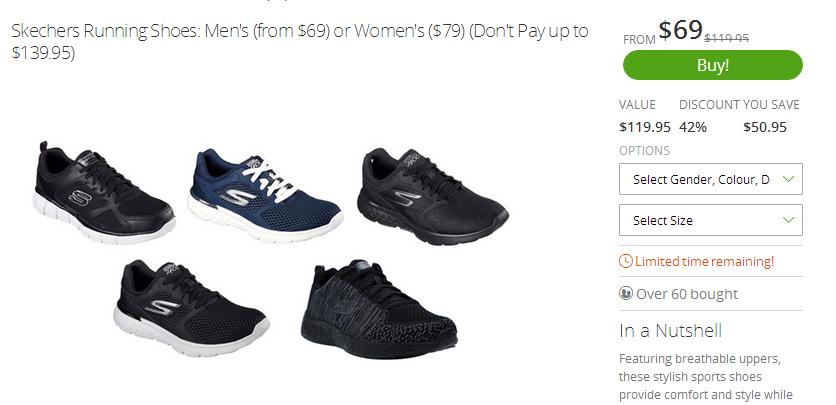Click the green Buy! button
Viewport: 836px width, 405px height.
[x=712, y=65]
